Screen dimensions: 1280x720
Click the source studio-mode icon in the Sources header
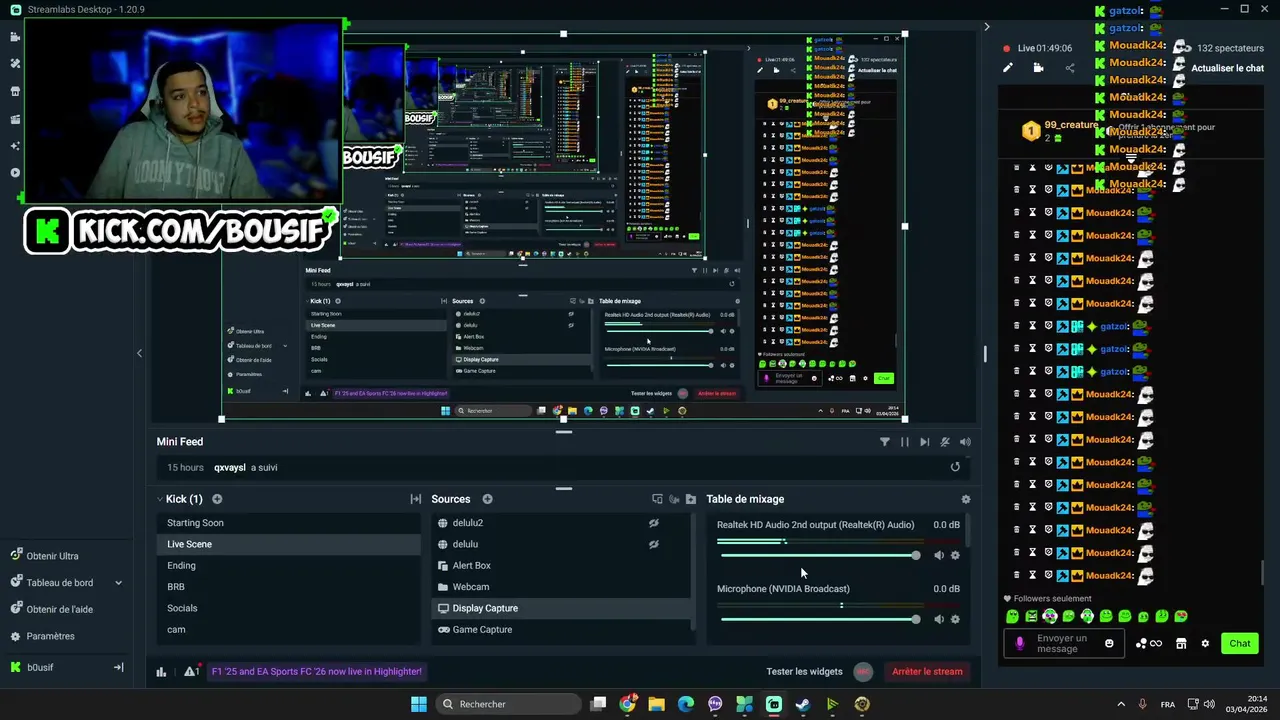click(657, 499)
